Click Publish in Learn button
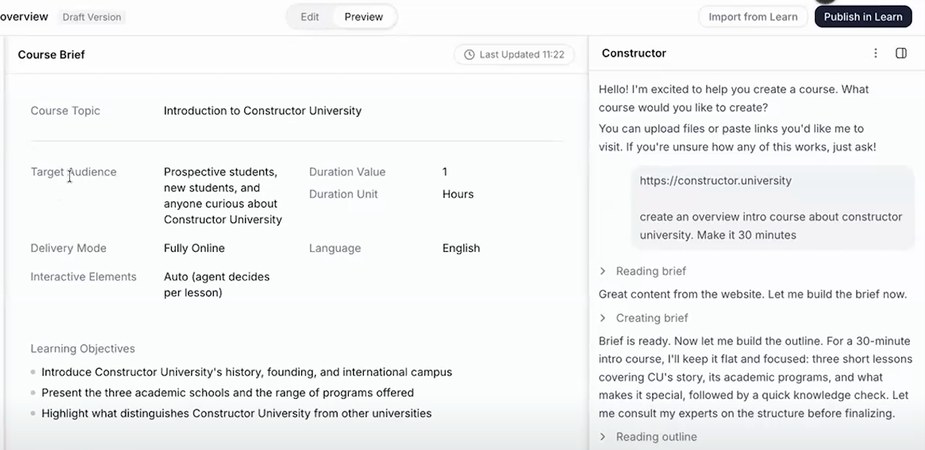The image size is (925, 450). tap(863, 17)
